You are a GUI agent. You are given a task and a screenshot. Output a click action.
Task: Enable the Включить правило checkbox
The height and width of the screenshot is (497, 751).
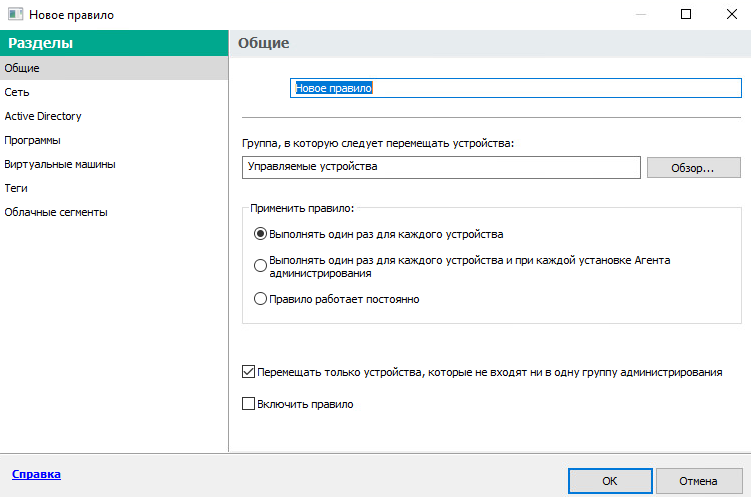point(249,405)
